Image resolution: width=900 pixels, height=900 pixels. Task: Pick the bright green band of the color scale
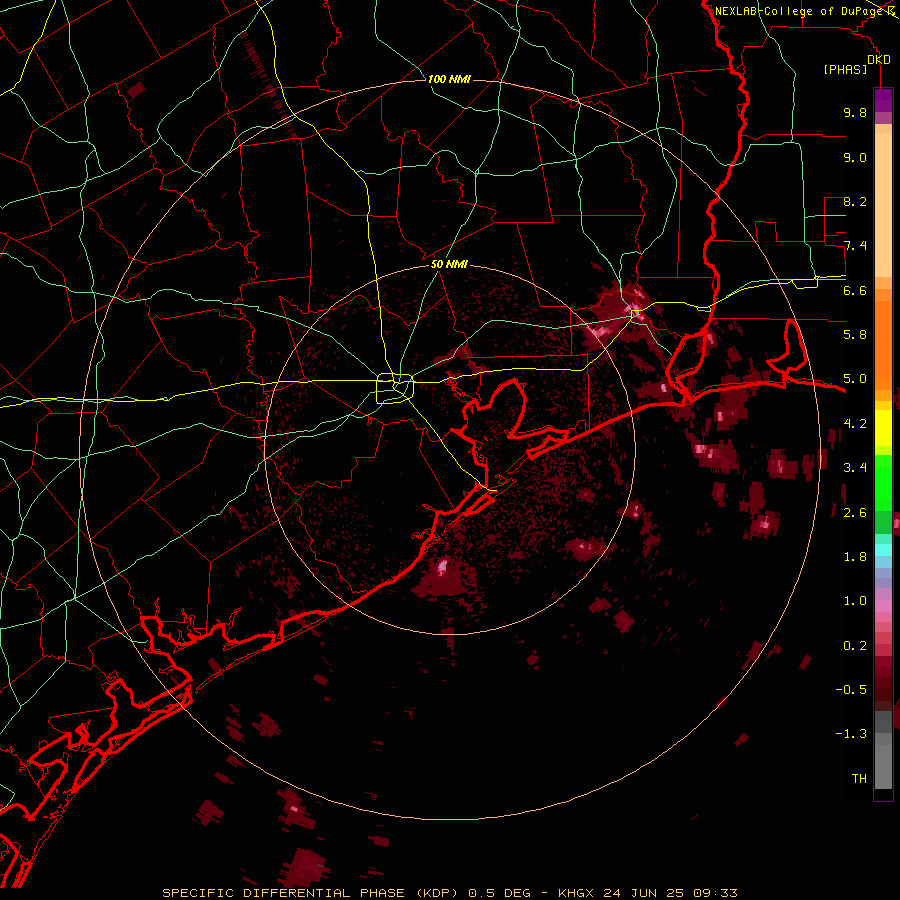point(883,482)
